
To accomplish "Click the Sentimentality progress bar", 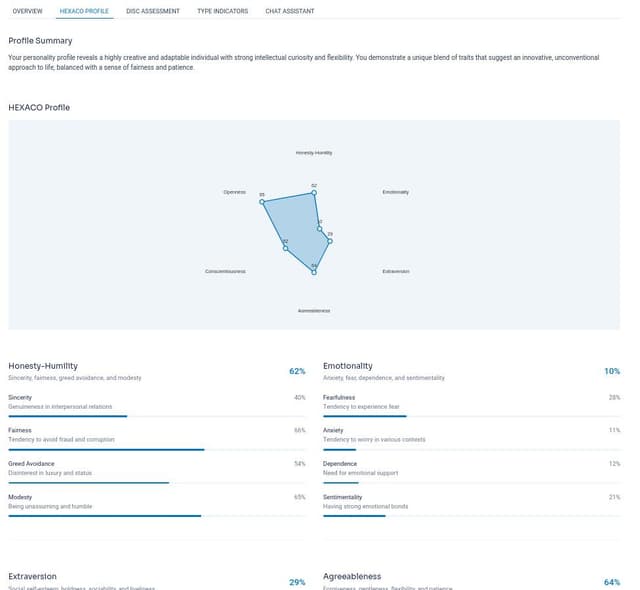I will tap(471, 516).
